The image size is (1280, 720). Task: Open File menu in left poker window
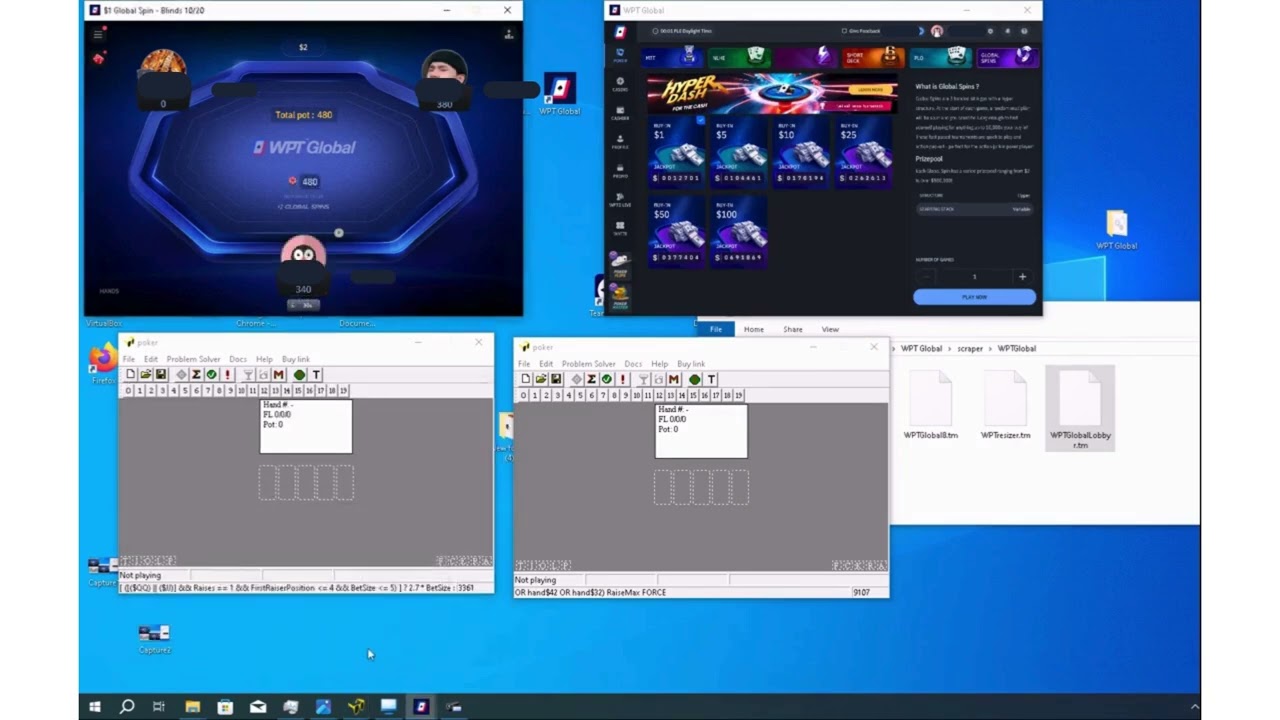click(x=129, y=359)
